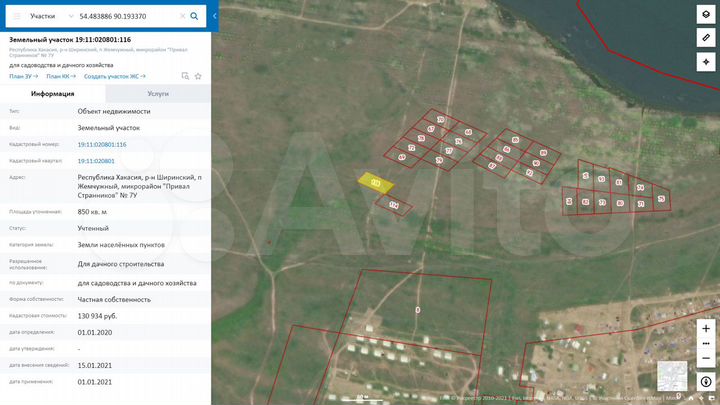Click the magnifier search button
The width and height of the screenshot is (720, 405).
(194, 16)
